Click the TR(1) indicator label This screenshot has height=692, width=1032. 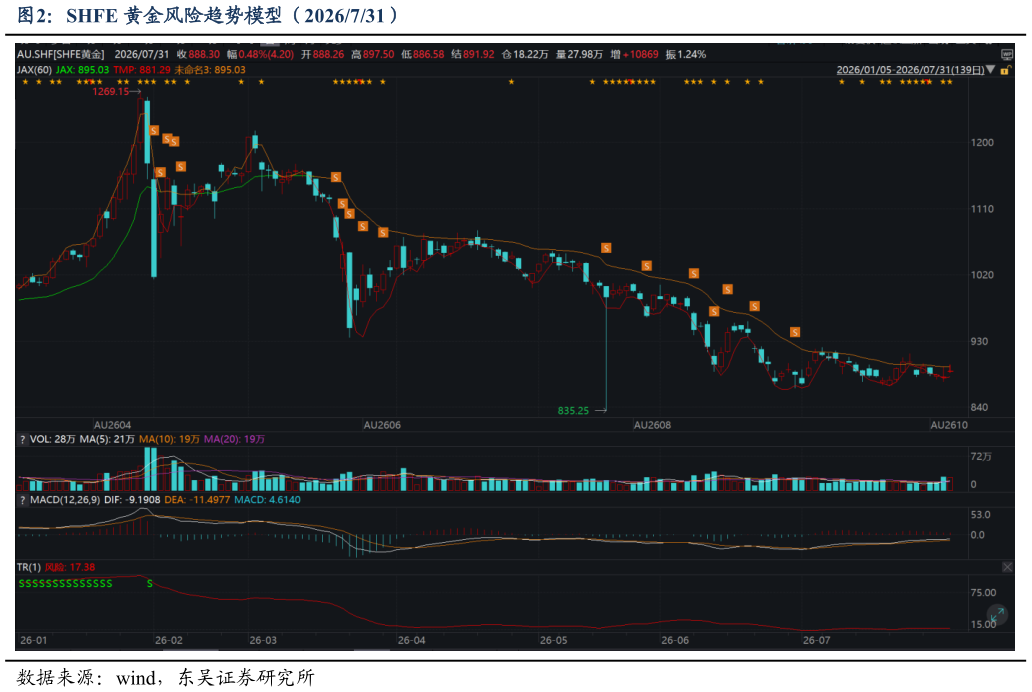pyautogui.click(x=29, y=567)
